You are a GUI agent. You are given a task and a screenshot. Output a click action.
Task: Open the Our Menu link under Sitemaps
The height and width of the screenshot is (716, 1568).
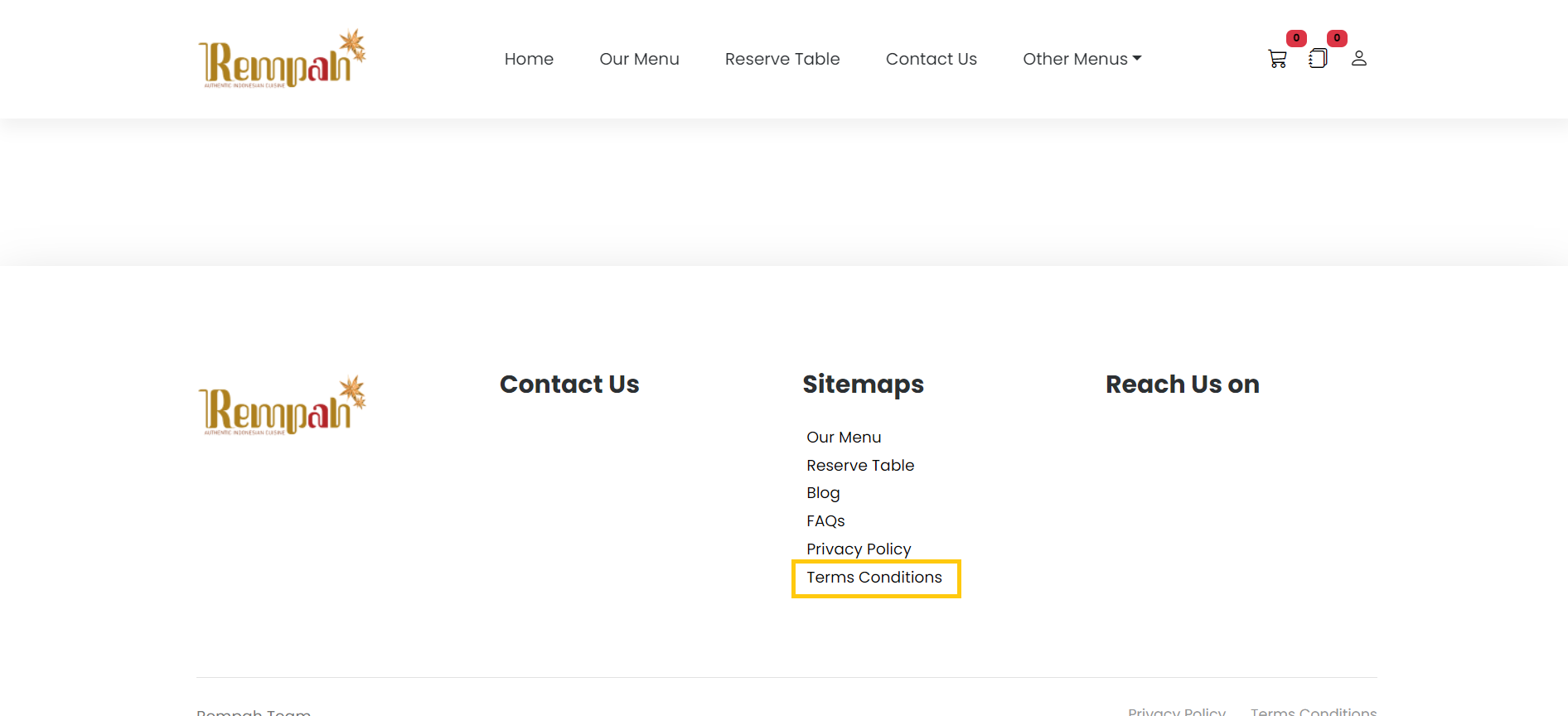[x=844, y=438]
